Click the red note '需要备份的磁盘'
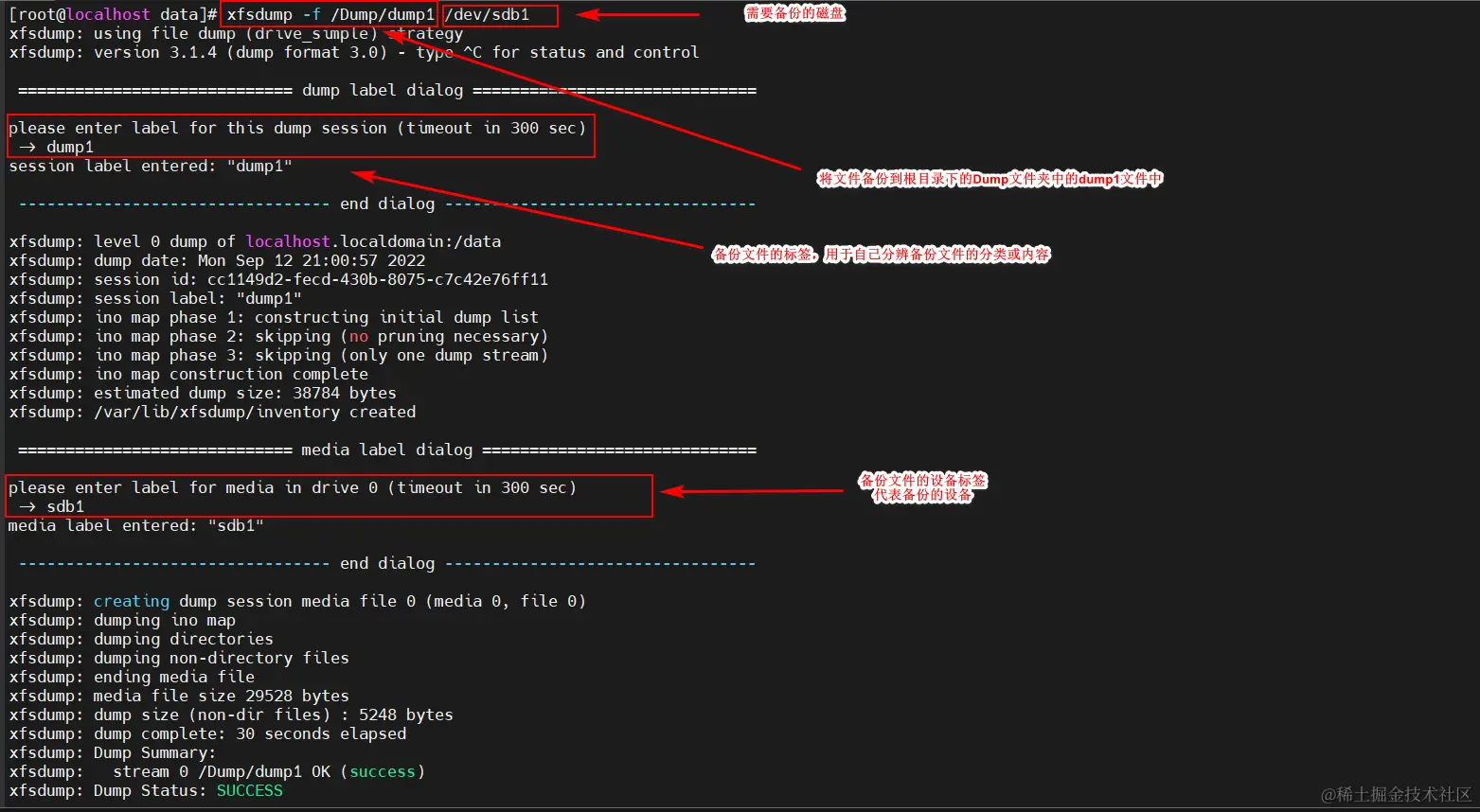 coord(795,13)
